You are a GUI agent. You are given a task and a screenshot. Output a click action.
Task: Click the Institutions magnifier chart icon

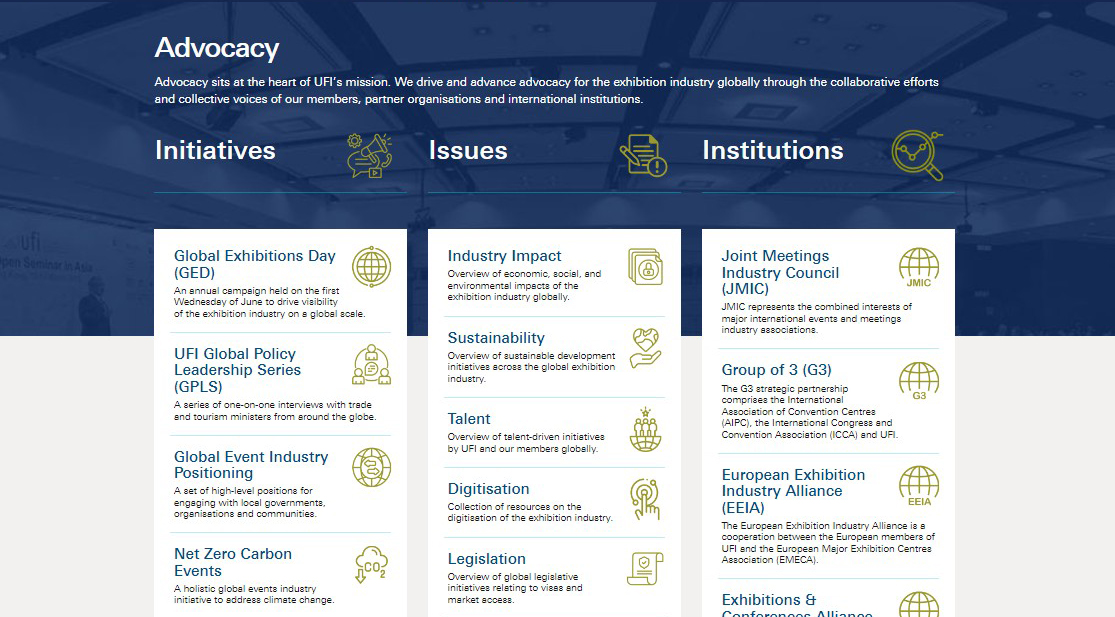[917, 155]
